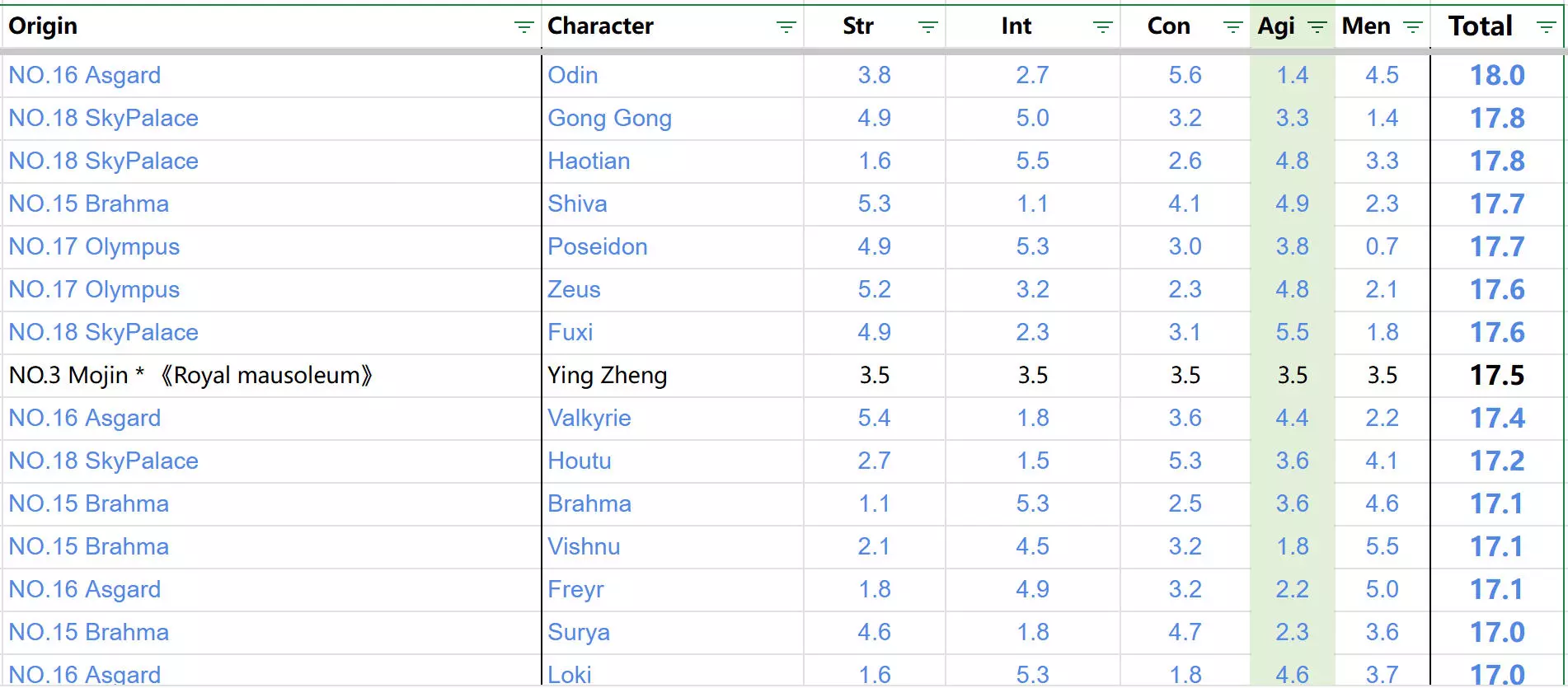Select the Ying Zheng character cell
The height and width of the screenshot is (688, 1568).
pyautogui.click(x=608, y=375)
